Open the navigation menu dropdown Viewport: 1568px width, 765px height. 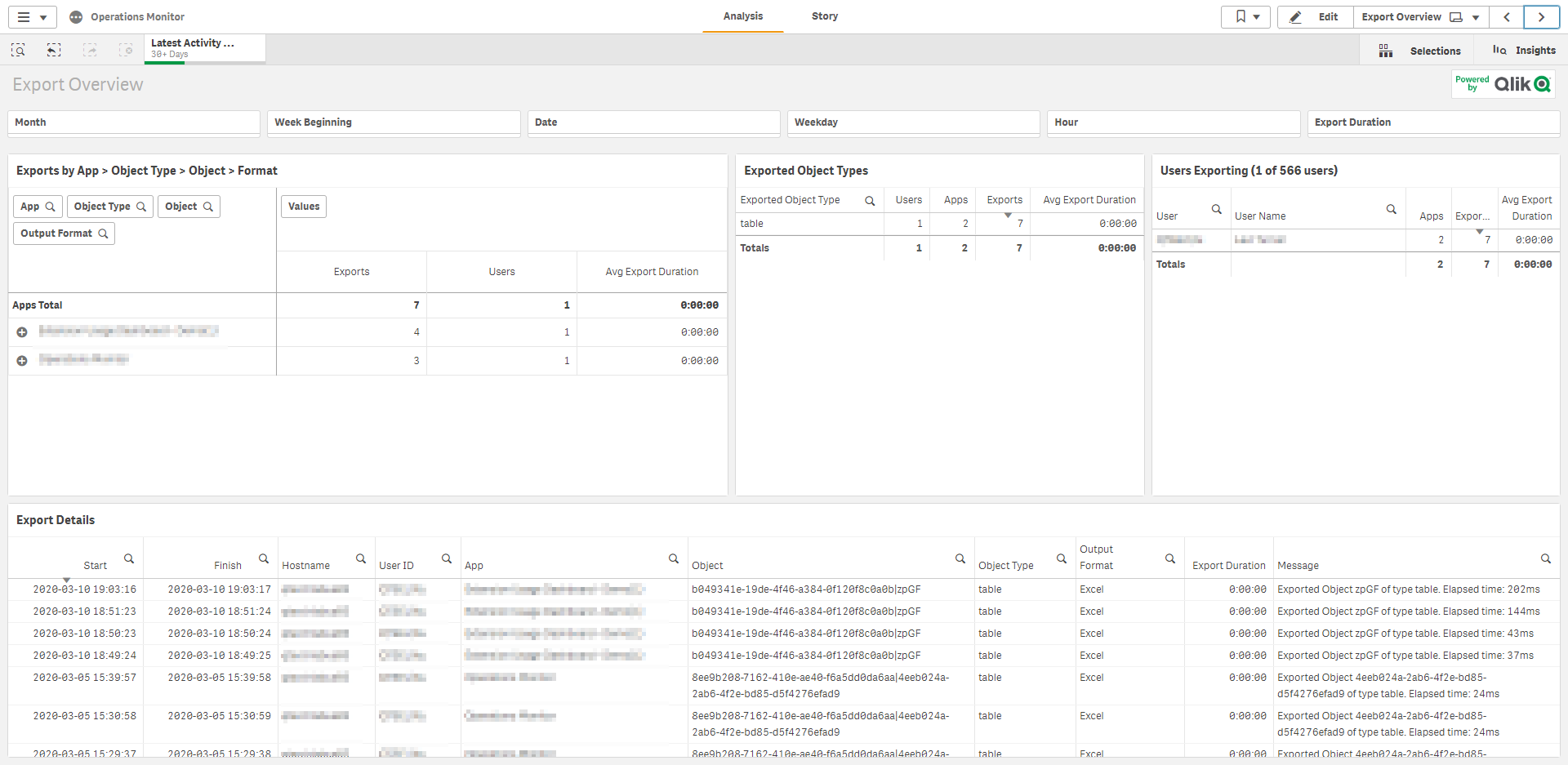pos(32,17)
